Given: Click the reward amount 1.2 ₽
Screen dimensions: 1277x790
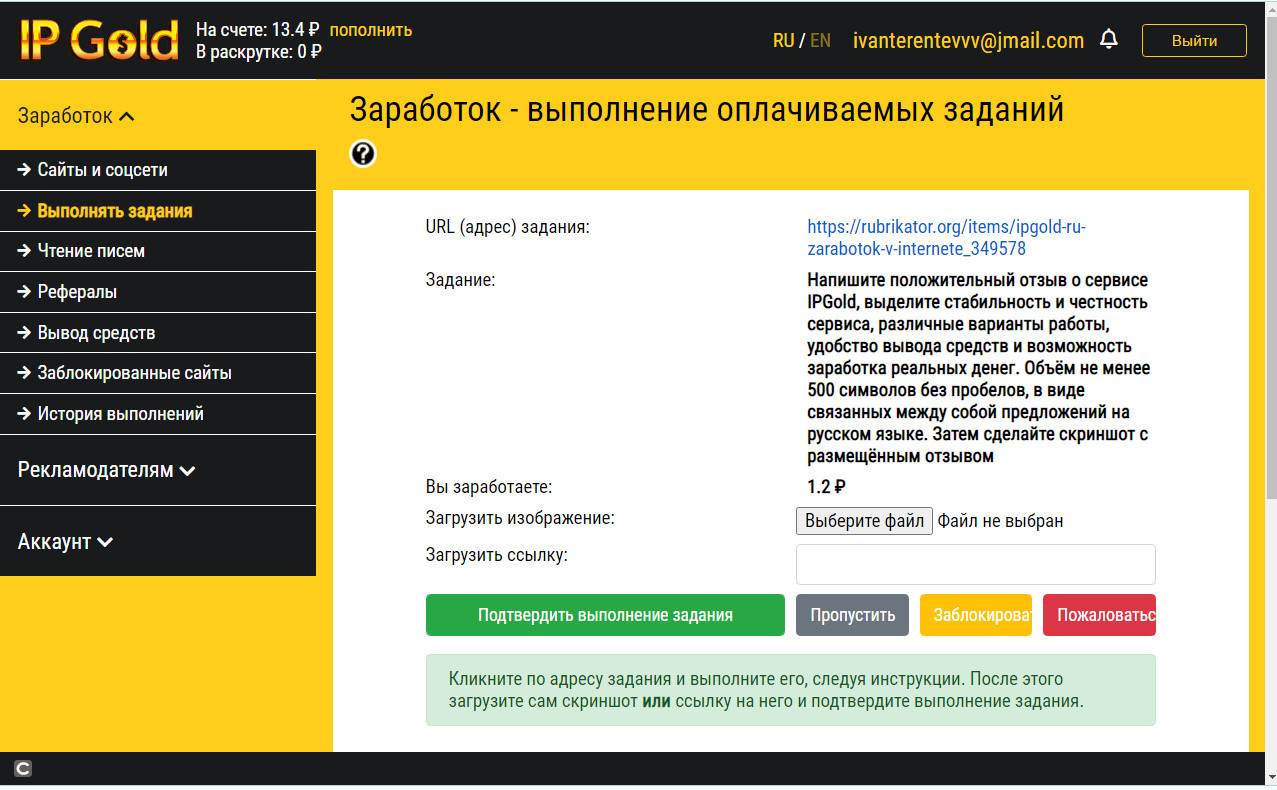Looking at the screenshot, I should [x=826, y=487].
